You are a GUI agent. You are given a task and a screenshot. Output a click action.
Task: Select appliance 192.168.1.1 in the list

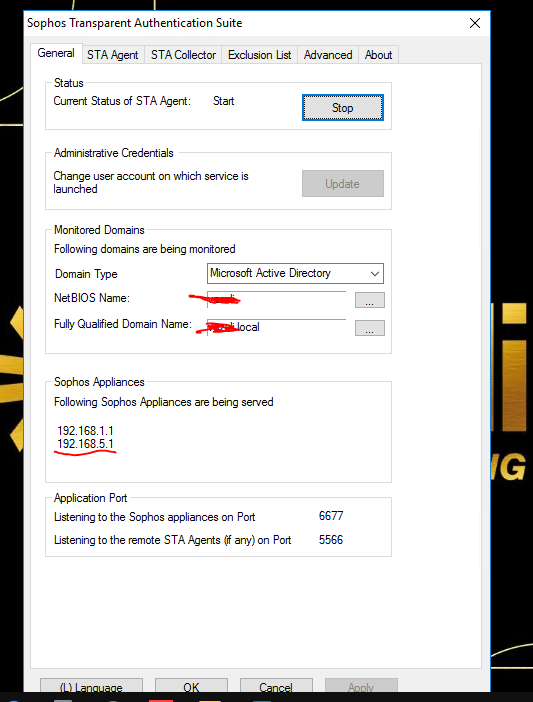[x=85, y=431]
